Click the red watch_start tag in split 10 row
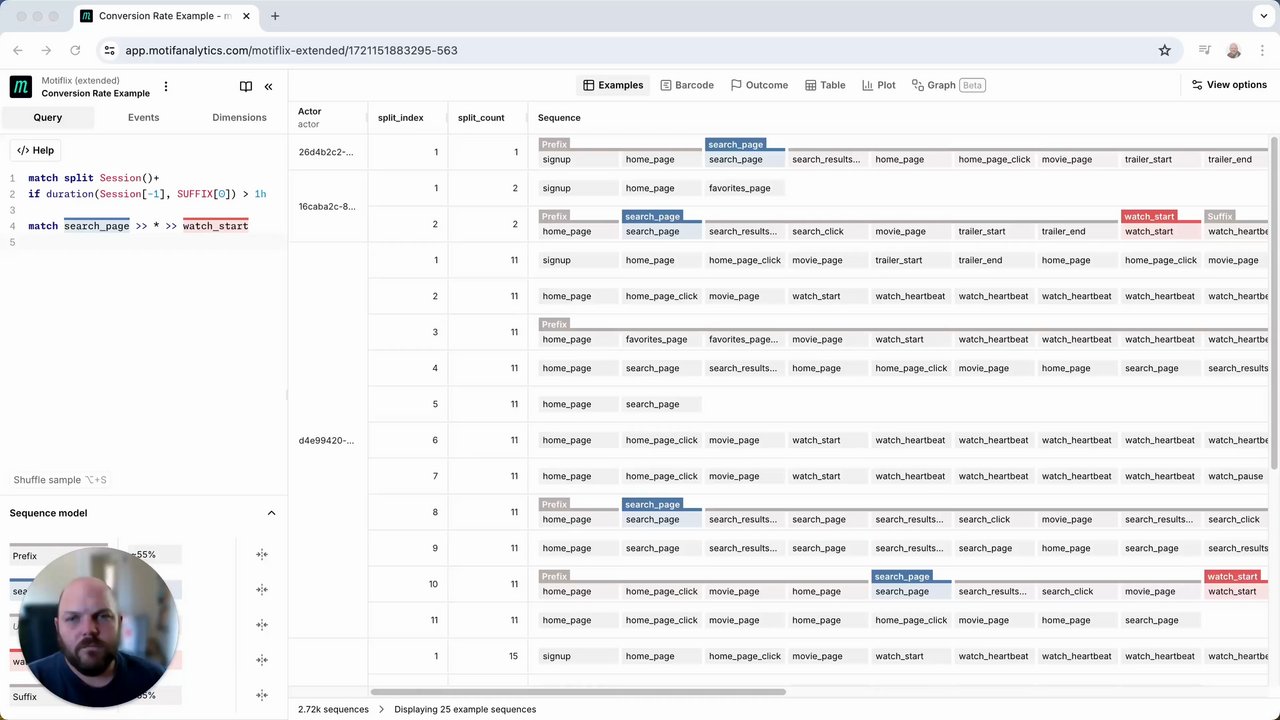The height and width of the screenshot is (720, 1280). click(1232, 576)
